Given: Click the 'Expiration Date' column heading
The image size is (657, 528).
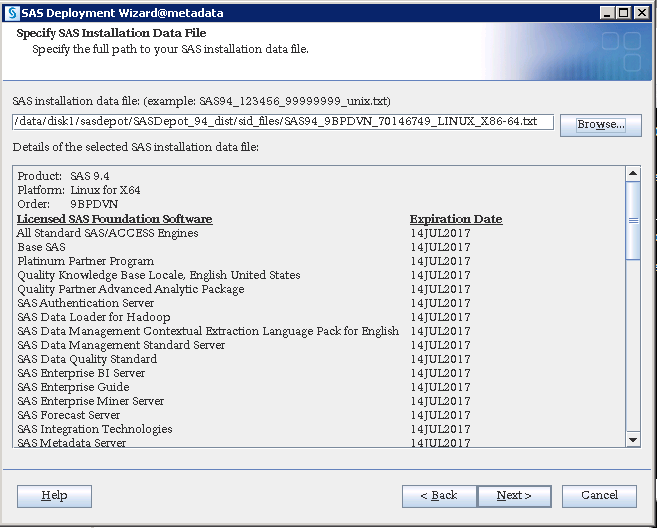Looking at the screenshot, I should pyautogui.click(x=456, y=219).
